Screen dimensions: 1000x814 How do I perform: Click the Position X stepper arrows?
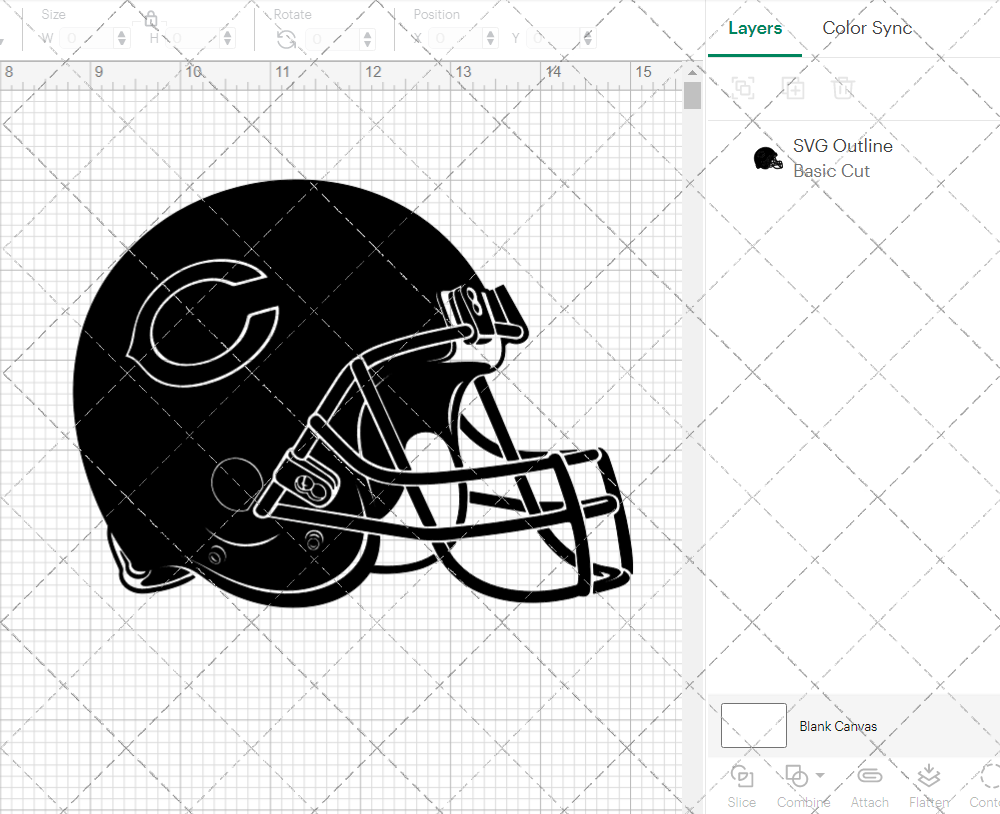coord(490,38)
